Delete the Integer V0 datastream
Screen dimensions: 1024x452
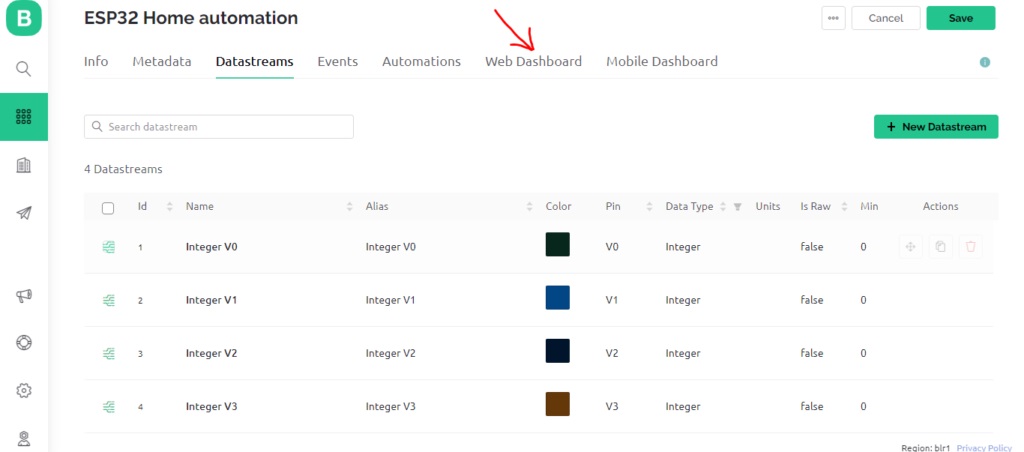[970, 247]
